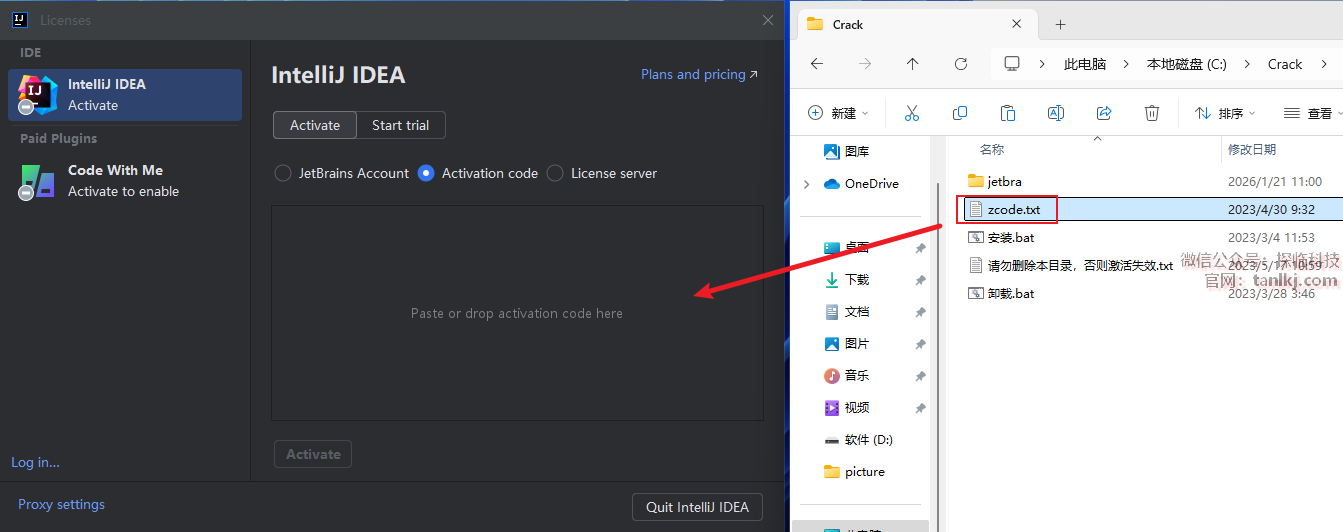
Task: Expand the OneDrive tree node
Action: tap(807, 184)
